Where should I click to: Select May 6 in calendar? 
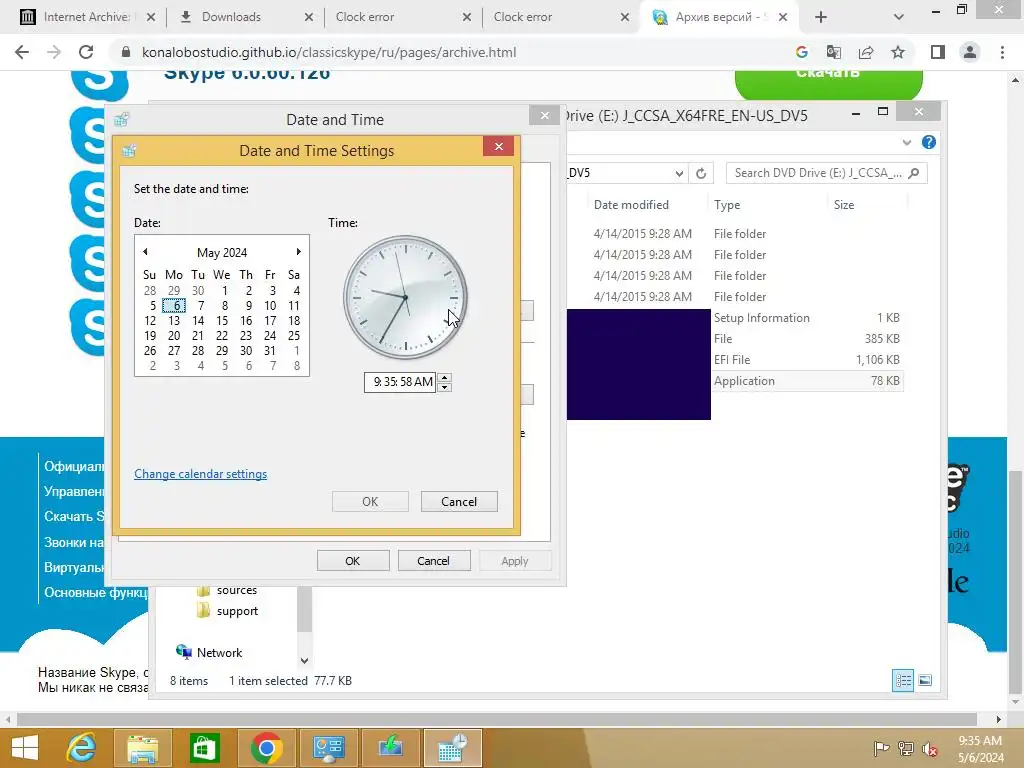(x=174, y=306)
